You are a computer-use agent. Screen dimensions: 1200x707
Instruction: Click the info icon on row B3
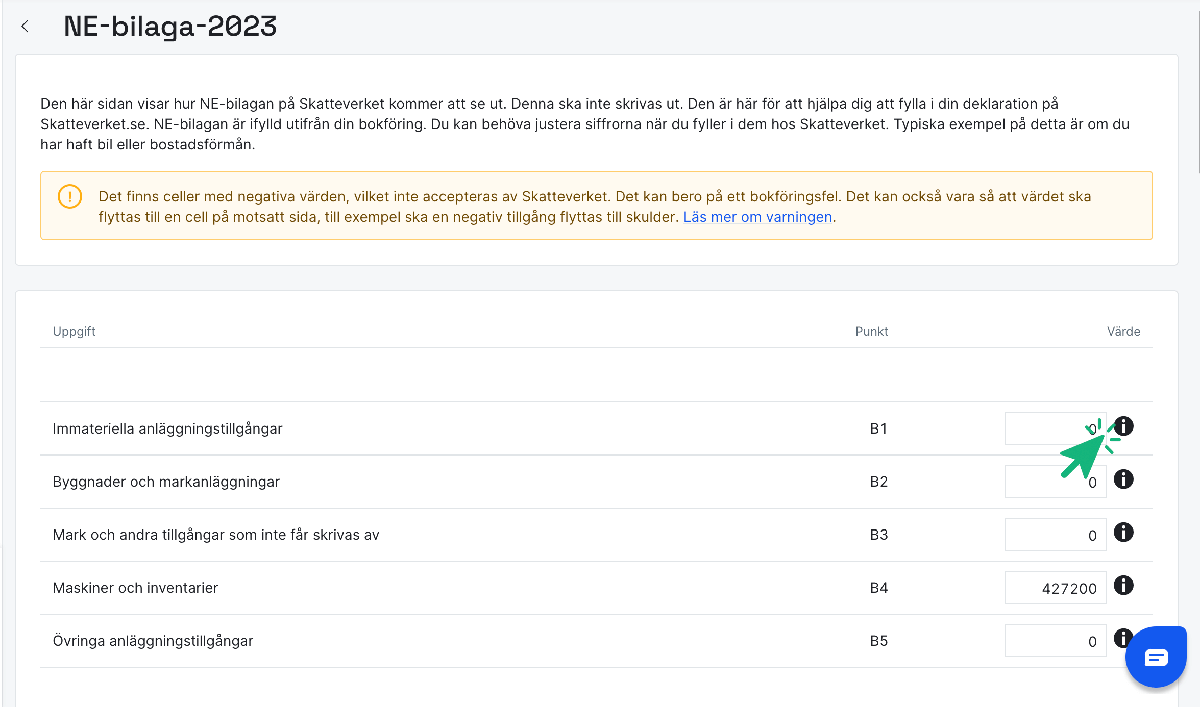(1124, 533)
